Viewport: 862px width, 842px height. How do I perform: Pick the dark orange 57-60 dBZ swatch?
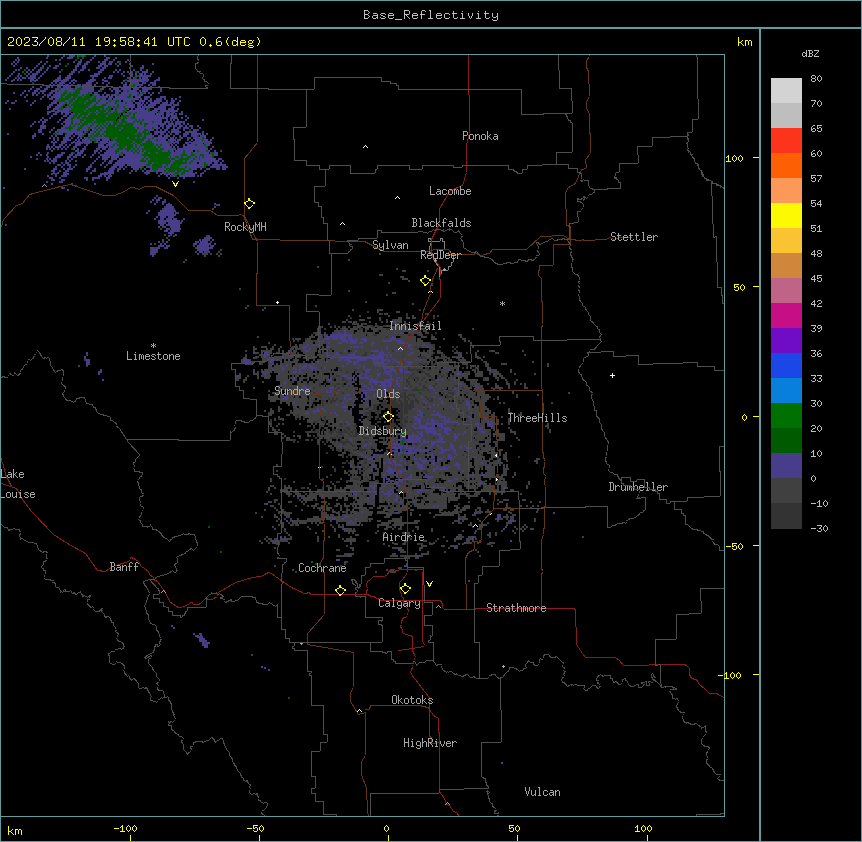coord(786,165)
